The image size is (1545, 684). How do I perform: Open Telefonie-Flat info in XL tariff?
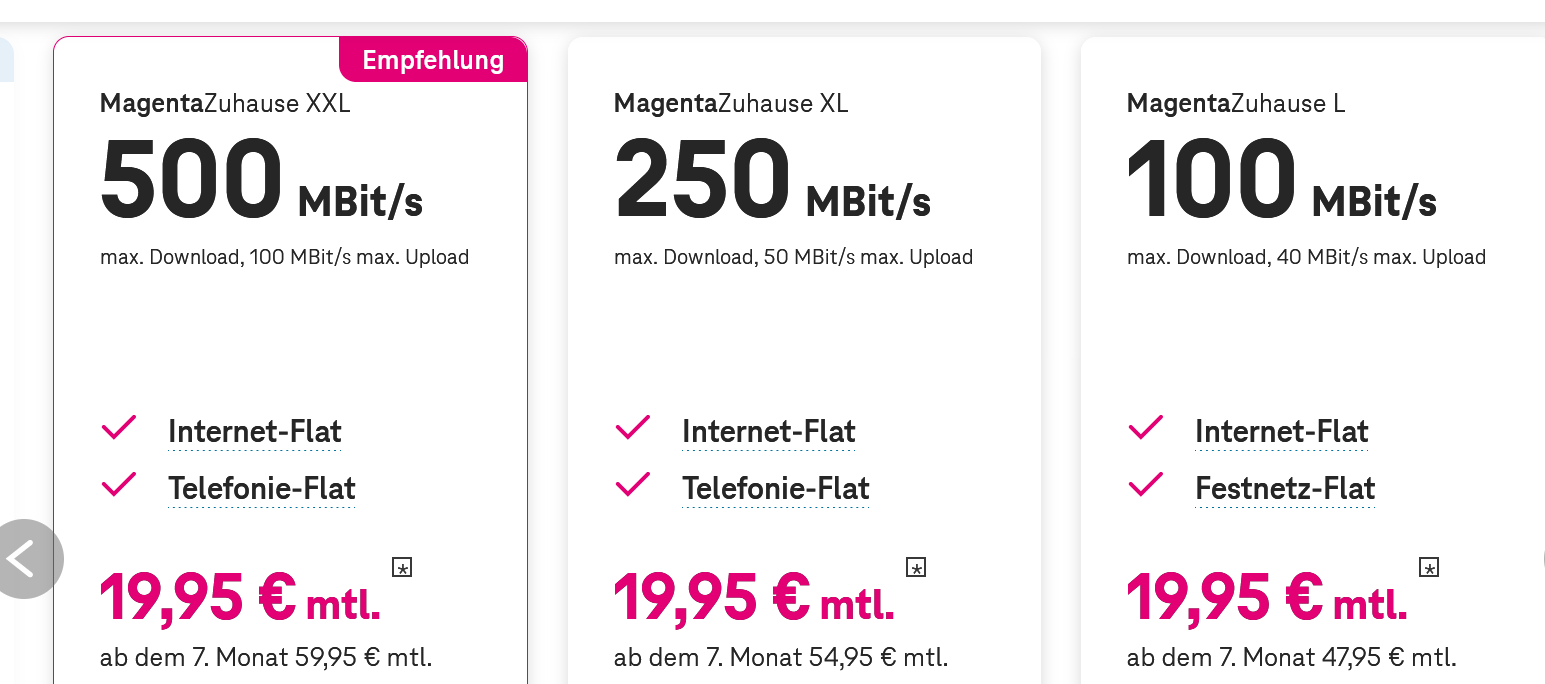click(x=776, y=489)
